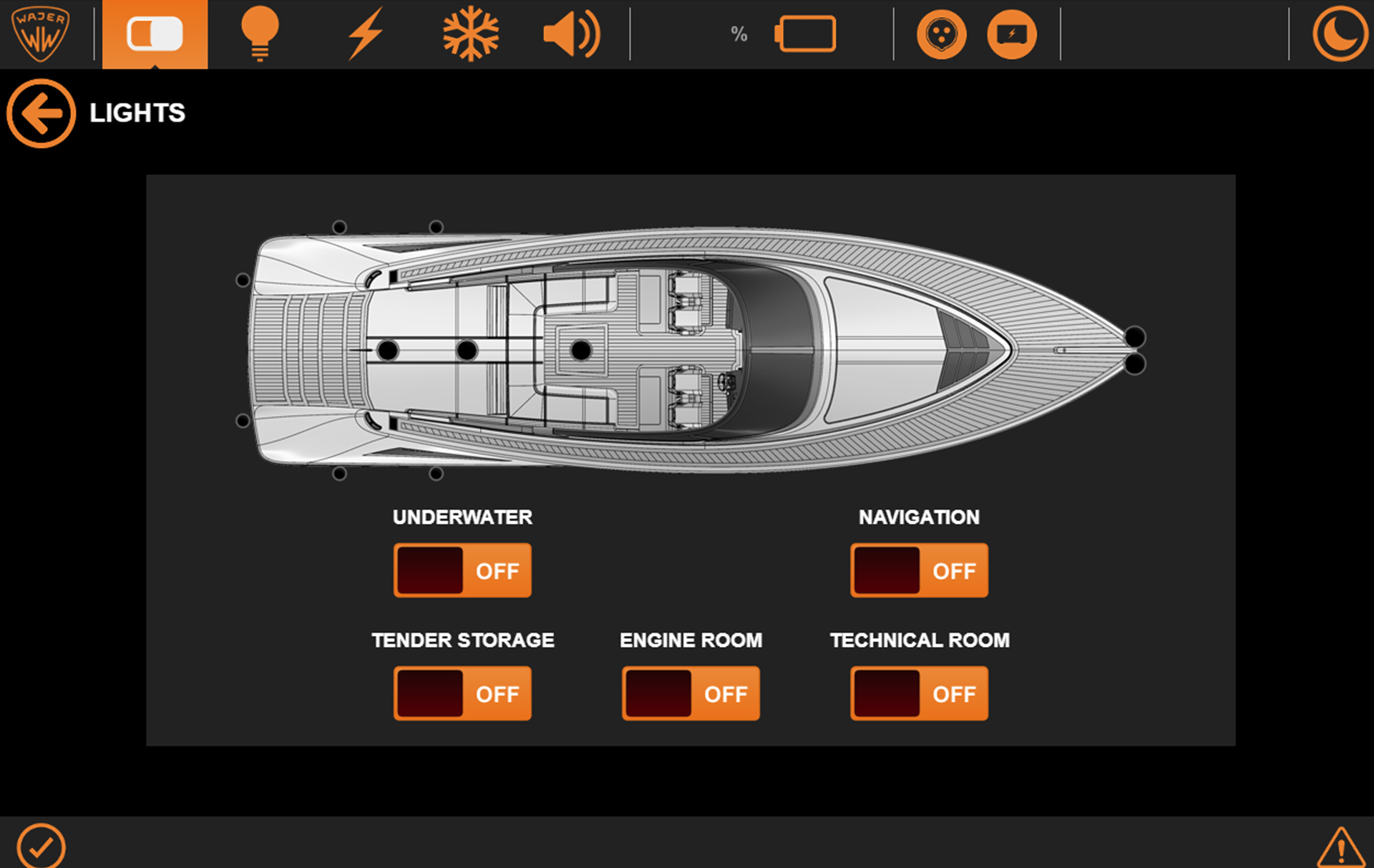Click the checkmark status icon
Screen dimensions: 1374x868
pyautogui.click(x=41, y=847)
